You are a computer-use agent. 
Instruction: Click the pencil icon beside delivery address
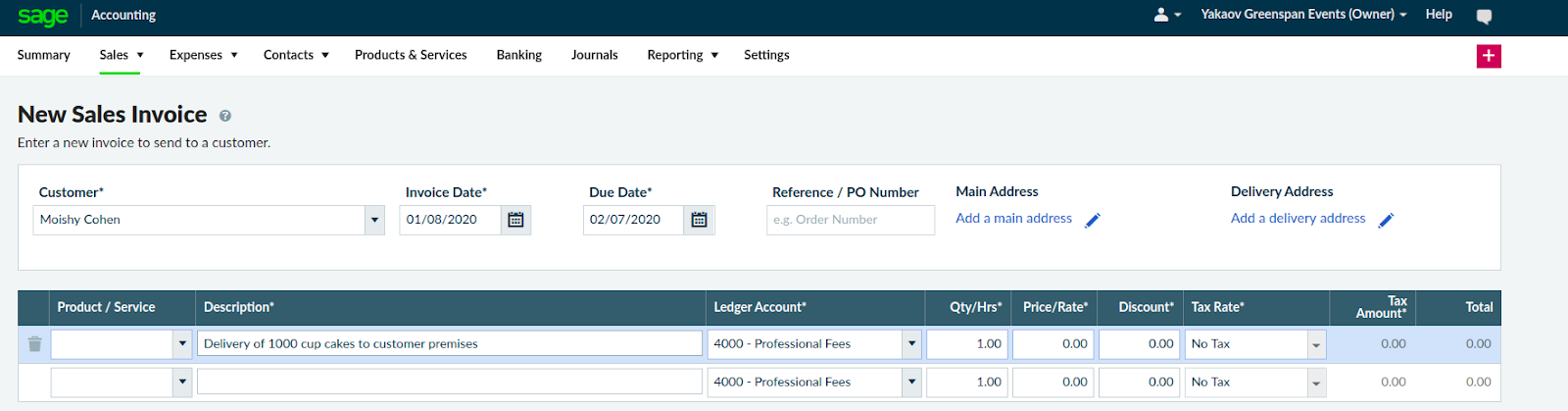click(1386, 220)
